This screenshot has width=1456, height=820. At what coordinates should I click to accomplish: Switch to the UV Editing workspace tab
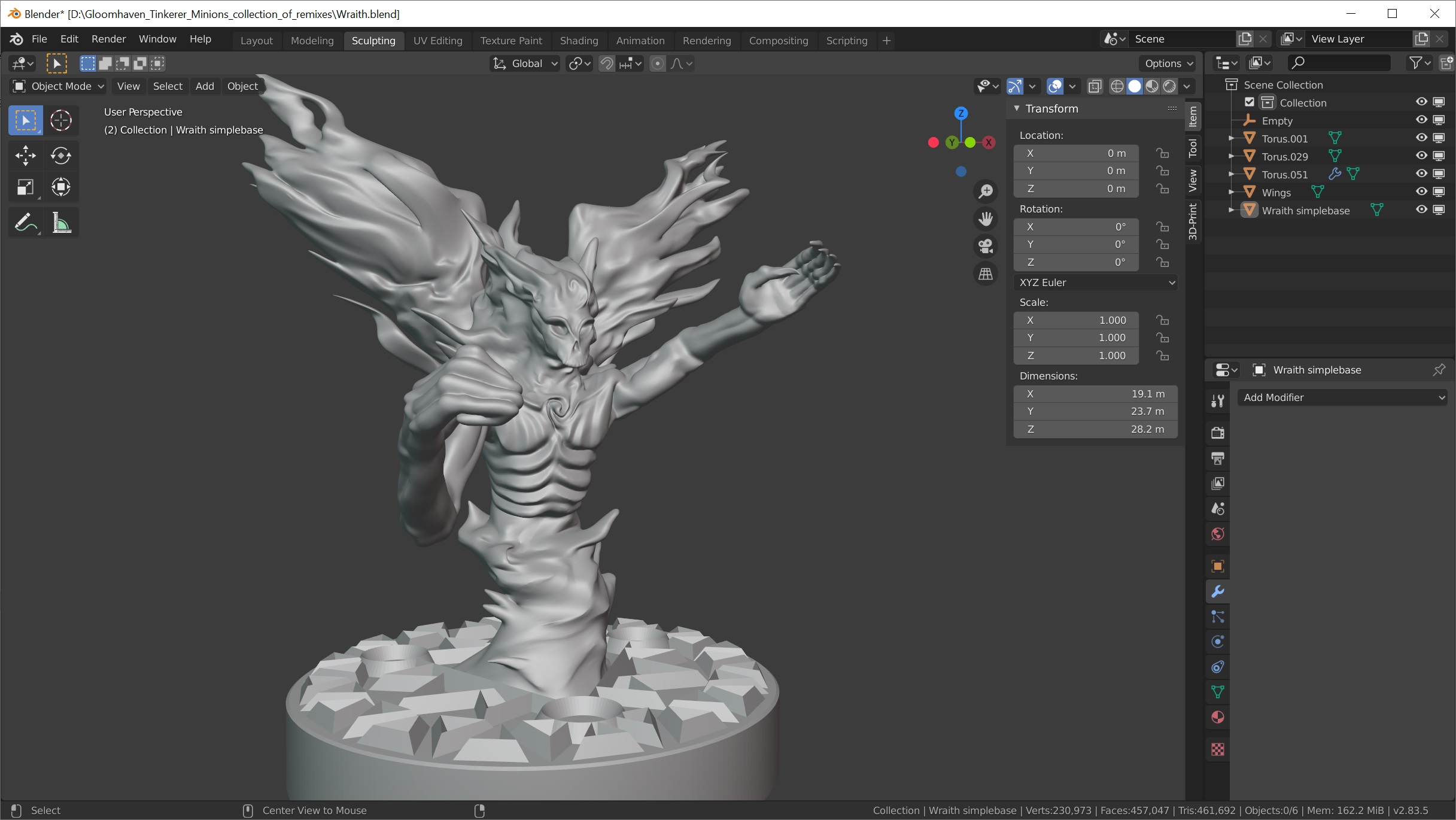point(437,41)
